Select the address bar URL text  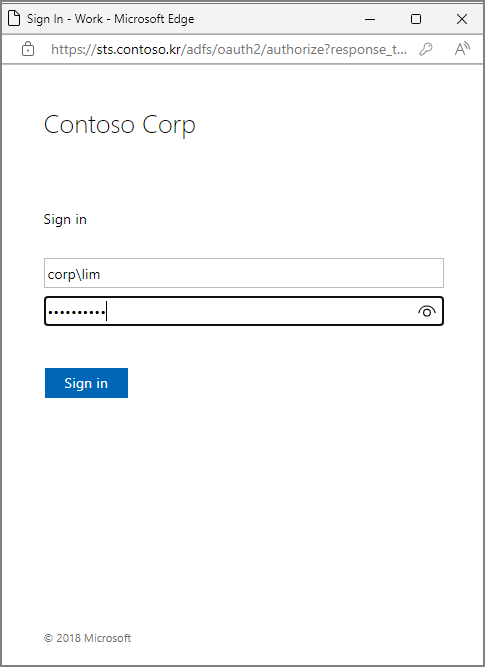pos(229,49)
